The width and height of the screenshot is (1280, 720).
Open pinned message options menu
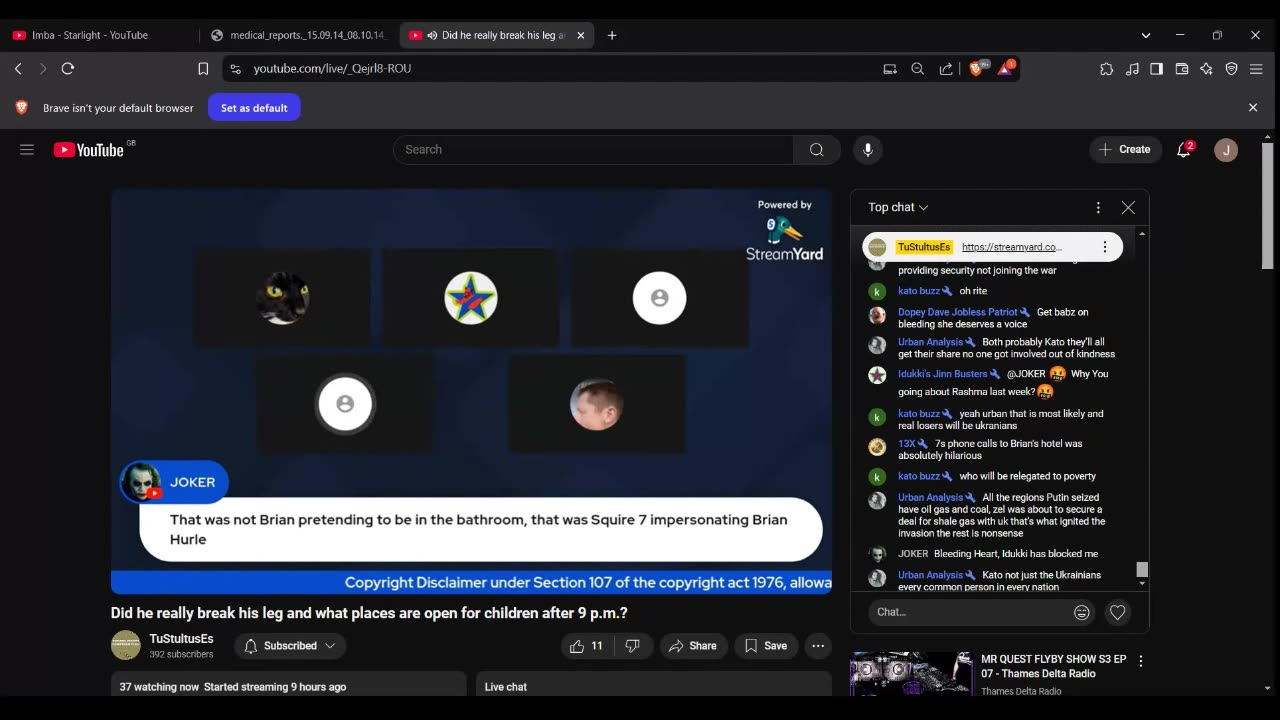(1105, 247)
